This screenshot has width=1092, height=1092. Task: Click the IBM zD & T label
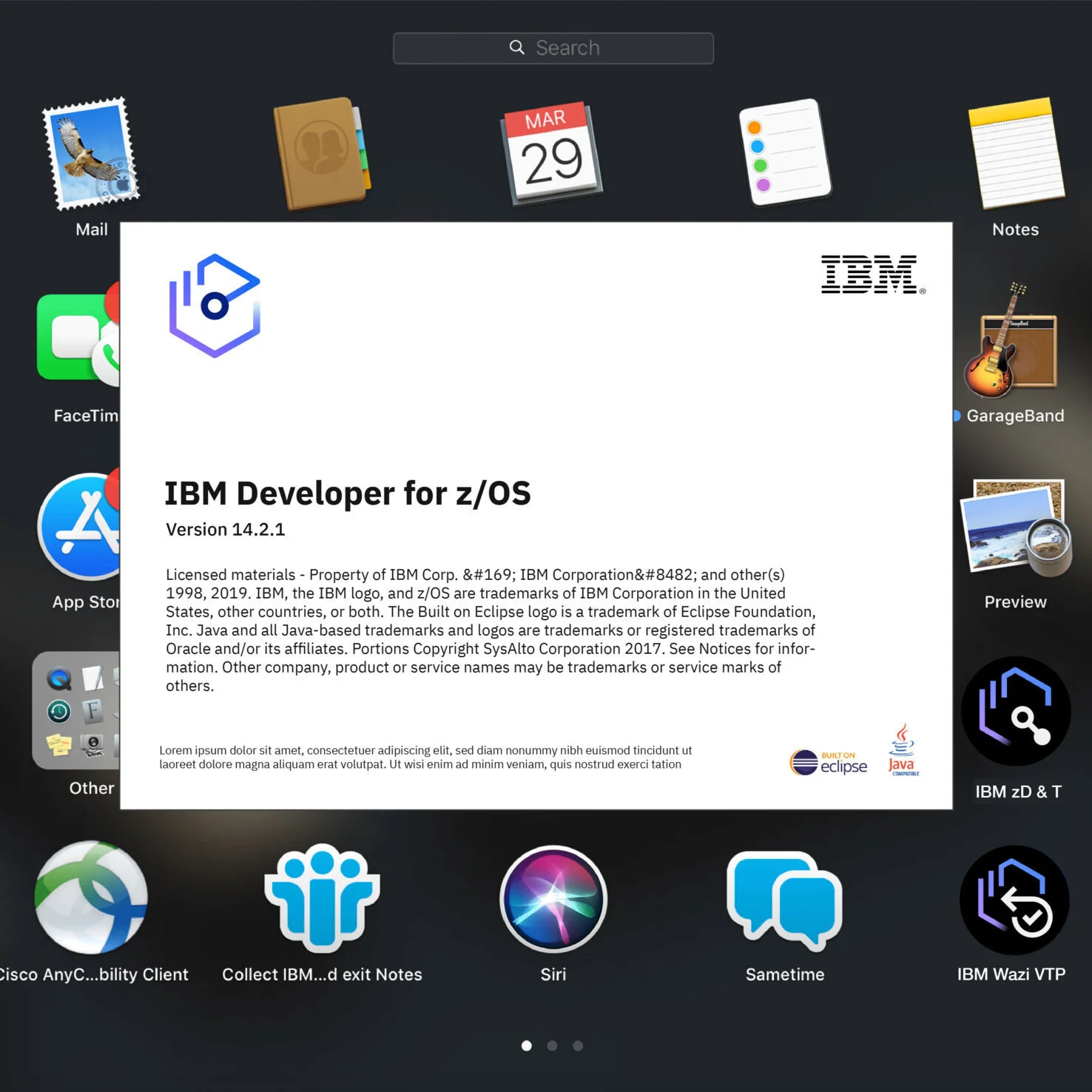point(1018,792)
